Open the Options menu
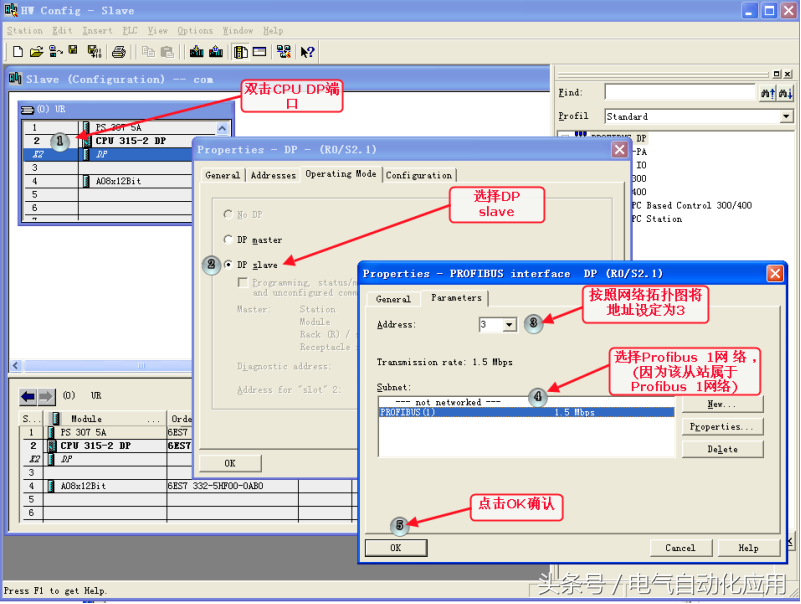This screenshot has width=801, height=604. (195, 31)
